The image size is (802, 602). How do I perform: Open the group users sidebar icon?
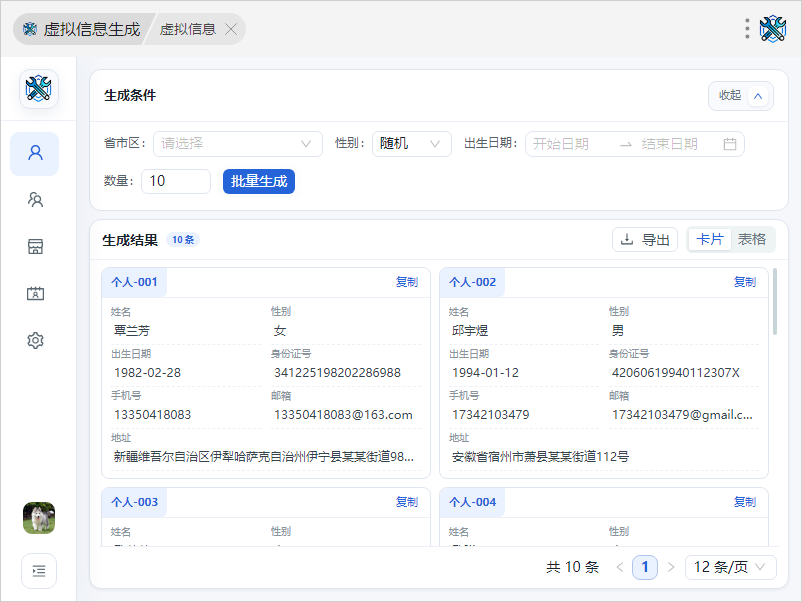[35, 199]
